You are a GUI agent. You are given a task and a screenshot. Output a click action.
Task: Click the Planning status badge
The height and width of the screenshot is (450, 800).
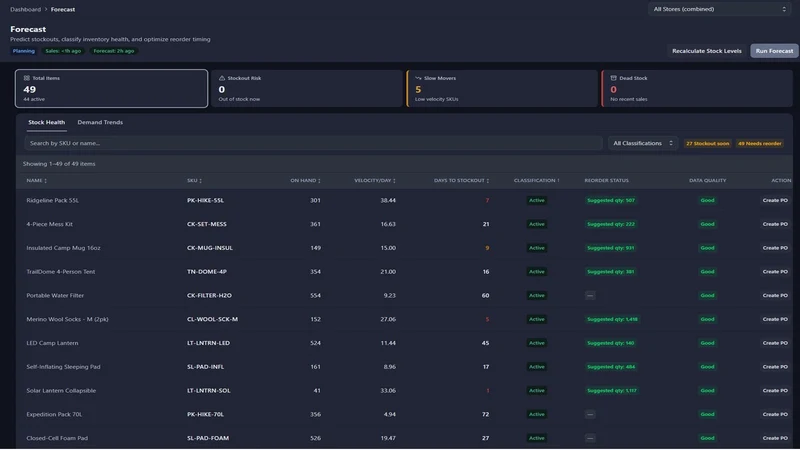[23, 51]
